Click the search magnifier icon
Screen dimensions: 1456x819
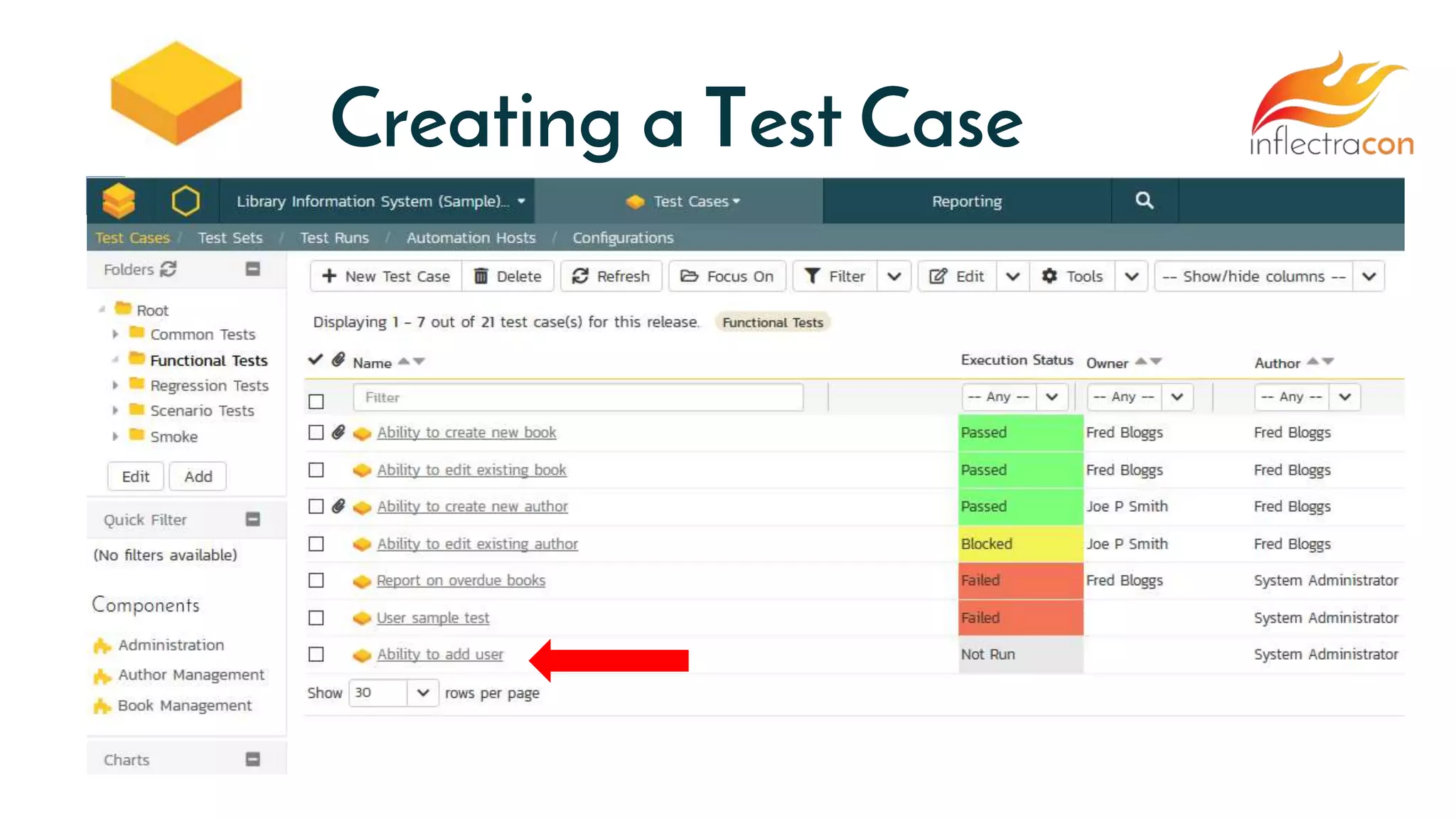1144,200
